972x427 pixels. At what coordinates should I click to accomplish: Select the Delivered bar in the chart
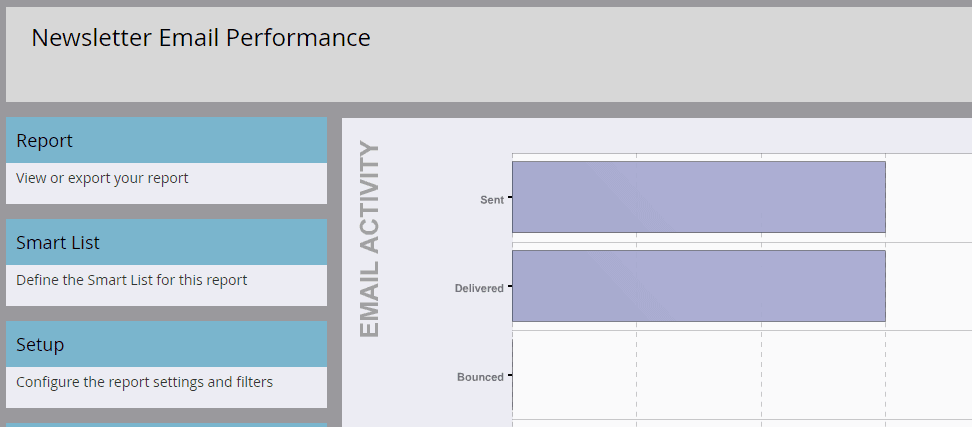point(698,286)
